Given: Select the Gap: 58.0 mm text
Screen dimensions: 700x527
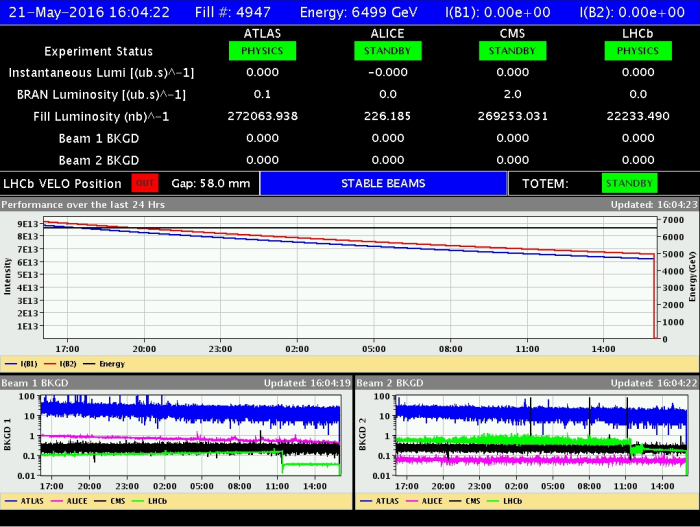Looking at the screenshot, I should pyautogui.click(x=211, y=183).
